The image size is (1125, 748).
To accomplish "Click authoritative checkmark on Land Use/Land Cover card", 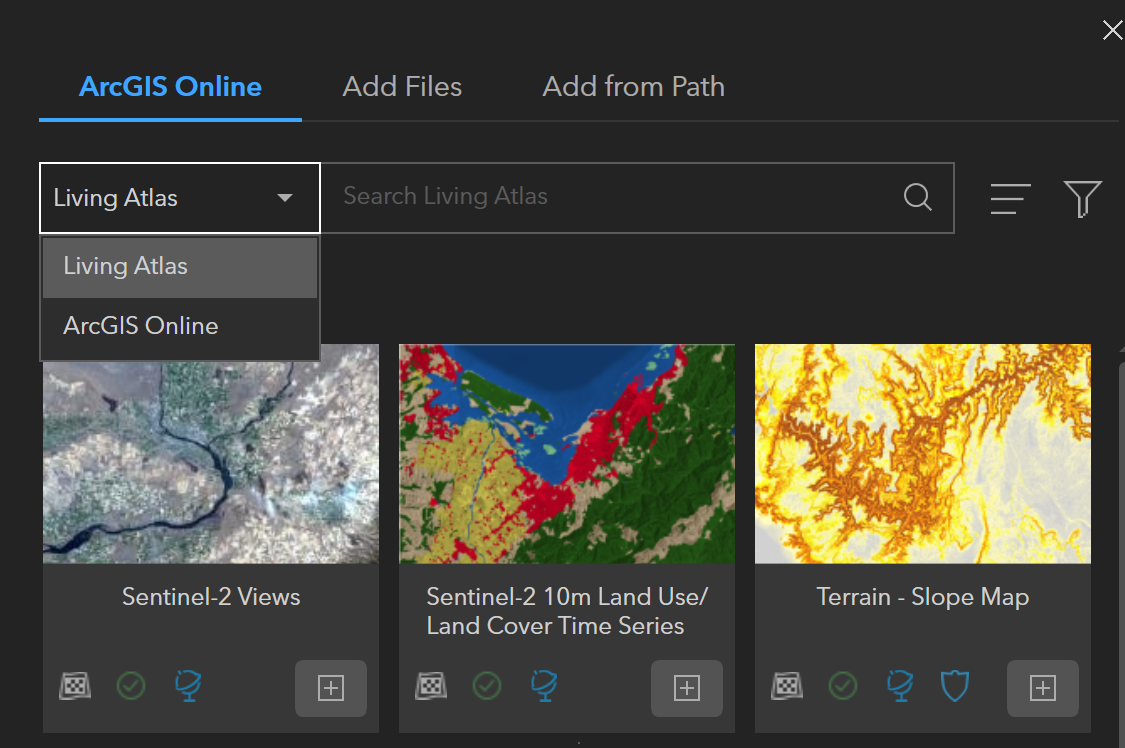I will click(486, 686).
